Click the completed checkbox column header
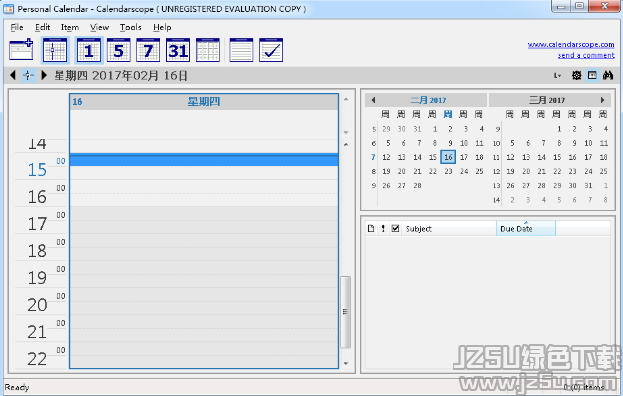623x396 pixels. (395, 228)
